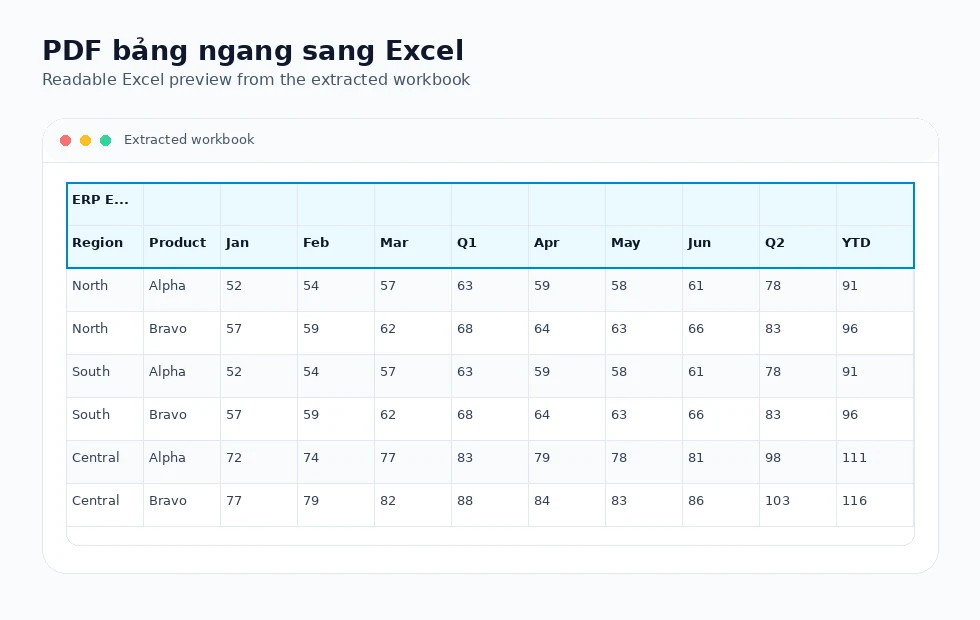980x620 pixels.
Task: Click "South" in the South Alpha row
Action: [91, 372]
